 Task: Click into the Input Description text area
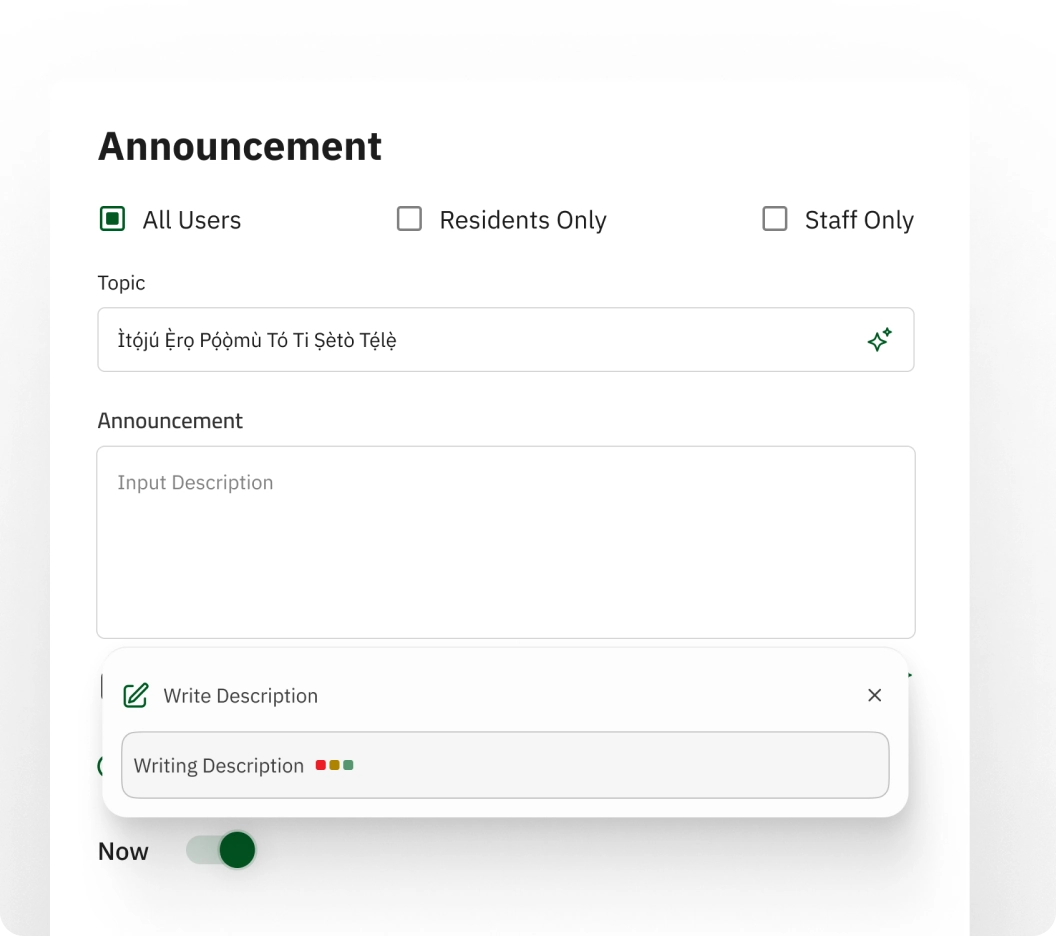click(506, 542)
